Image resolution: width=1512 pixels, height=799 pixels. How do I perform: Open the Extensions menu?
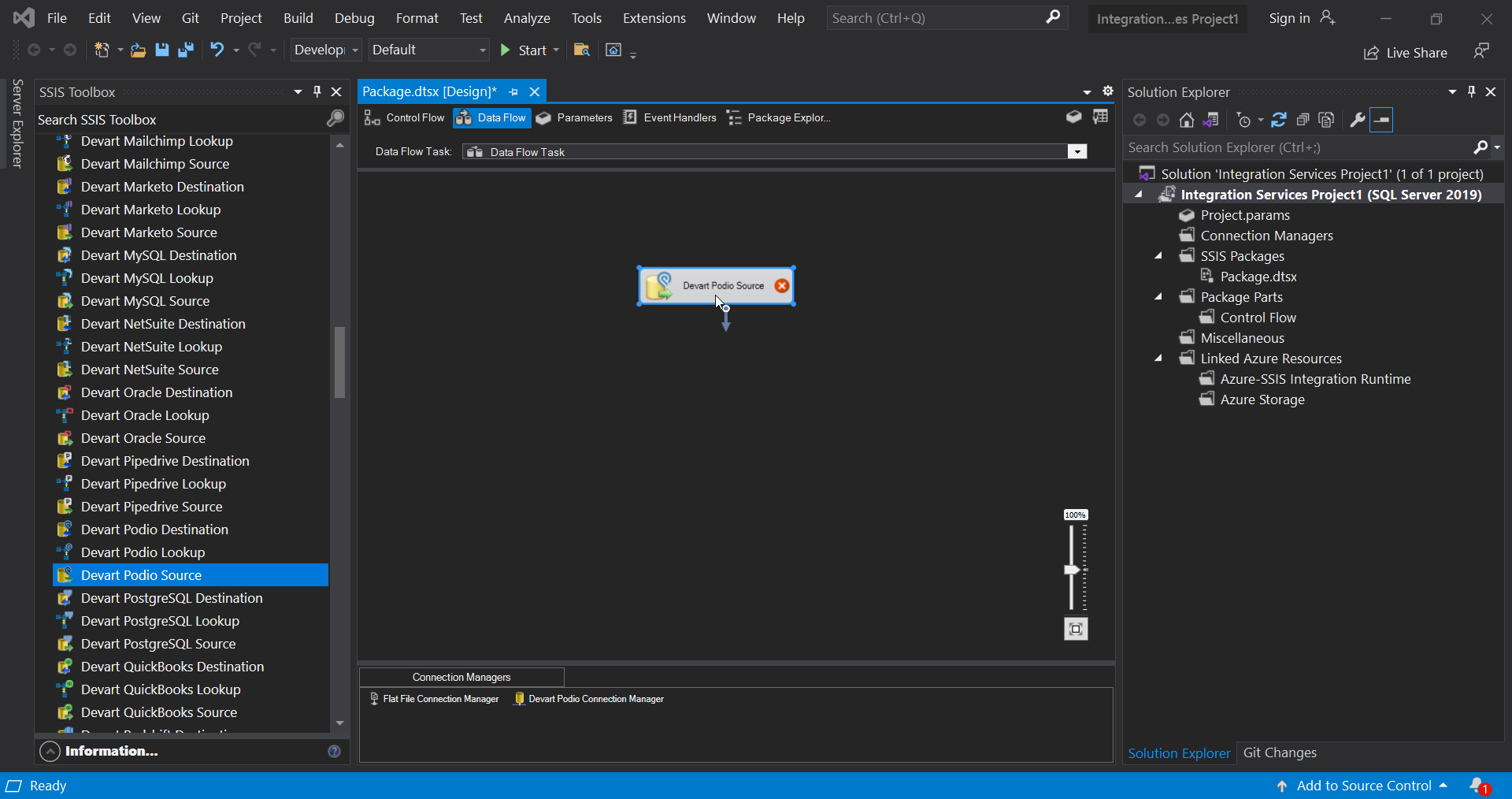[x=654, y=18]
